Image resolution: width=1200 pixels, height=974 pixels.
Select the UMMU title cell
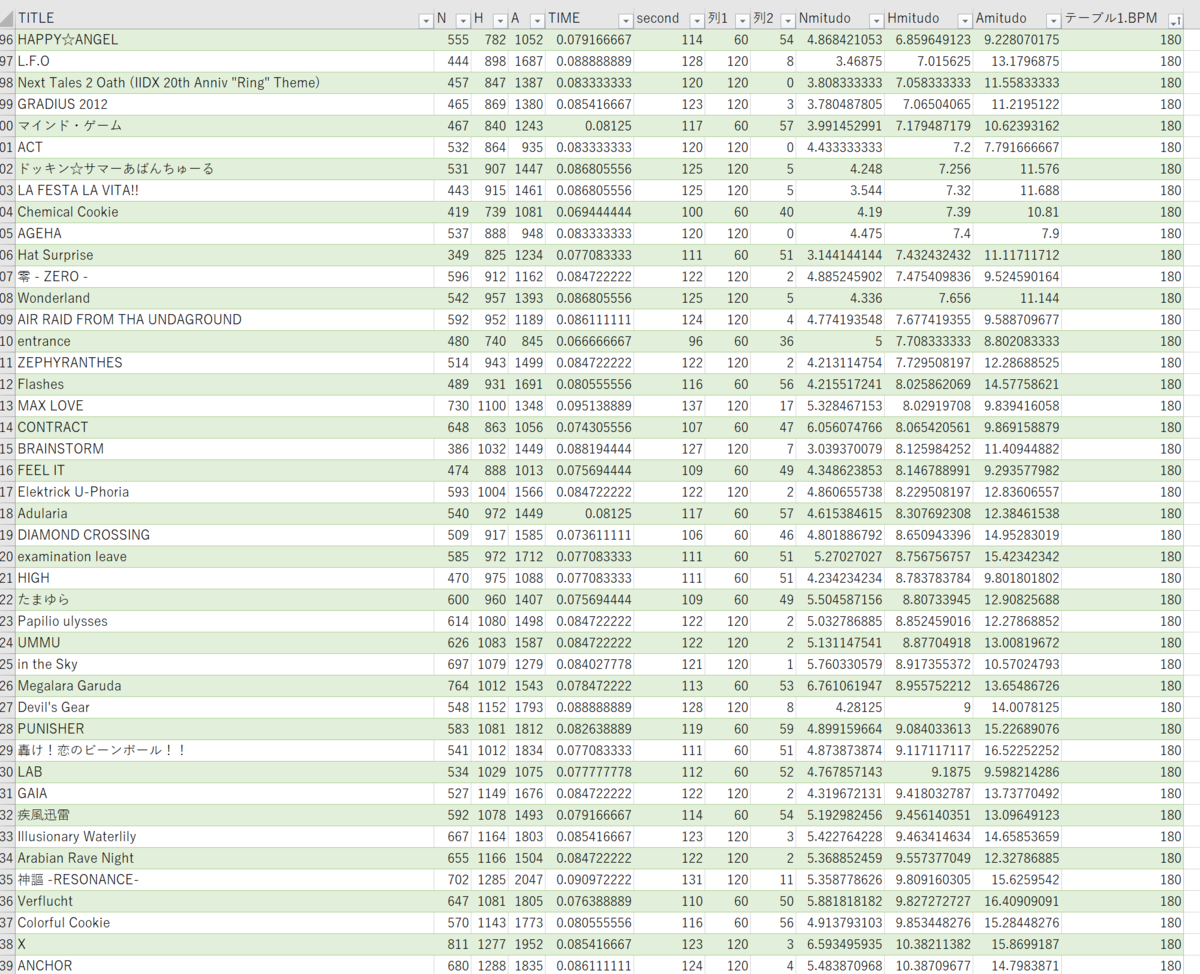224,642
